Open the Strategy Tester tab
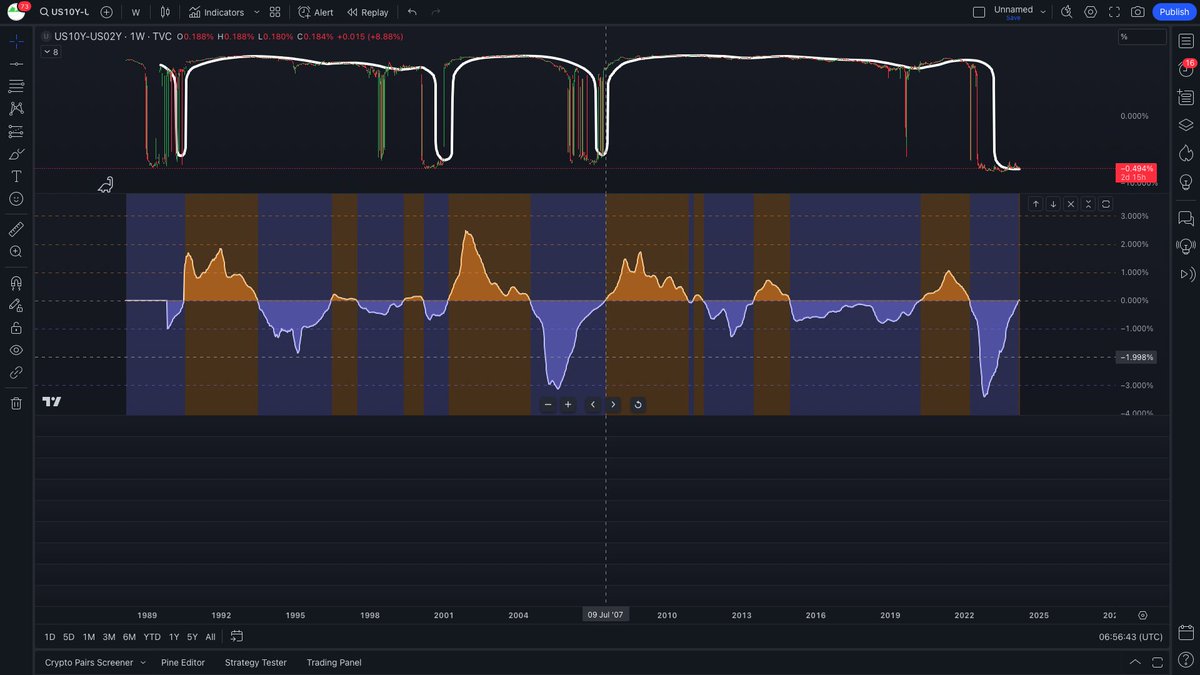Viewport: 1200px width, 675px height. (255, 662)
